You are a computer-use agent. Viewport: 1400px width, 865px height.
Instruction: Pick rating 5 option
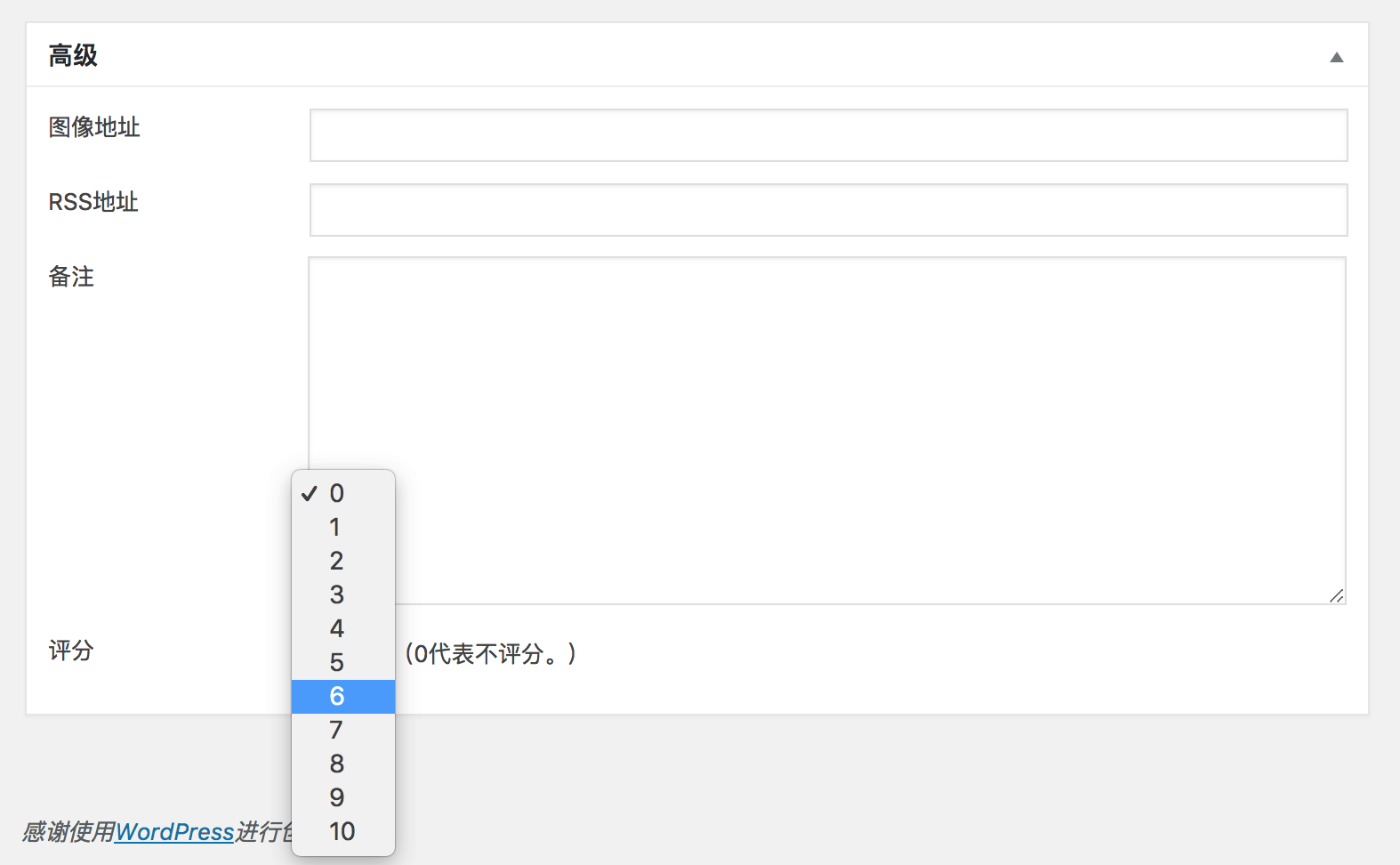(x=343, y=662)
